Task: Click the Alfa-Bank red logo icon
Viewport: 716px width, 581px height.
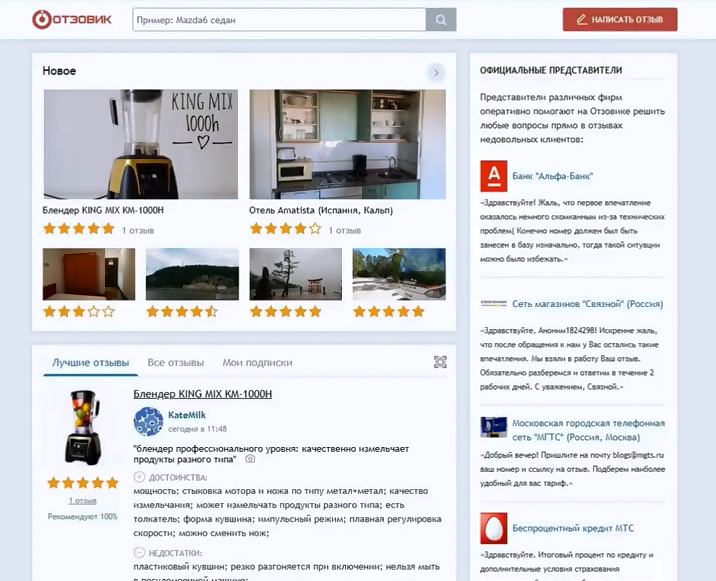Action: pos(493,176)
